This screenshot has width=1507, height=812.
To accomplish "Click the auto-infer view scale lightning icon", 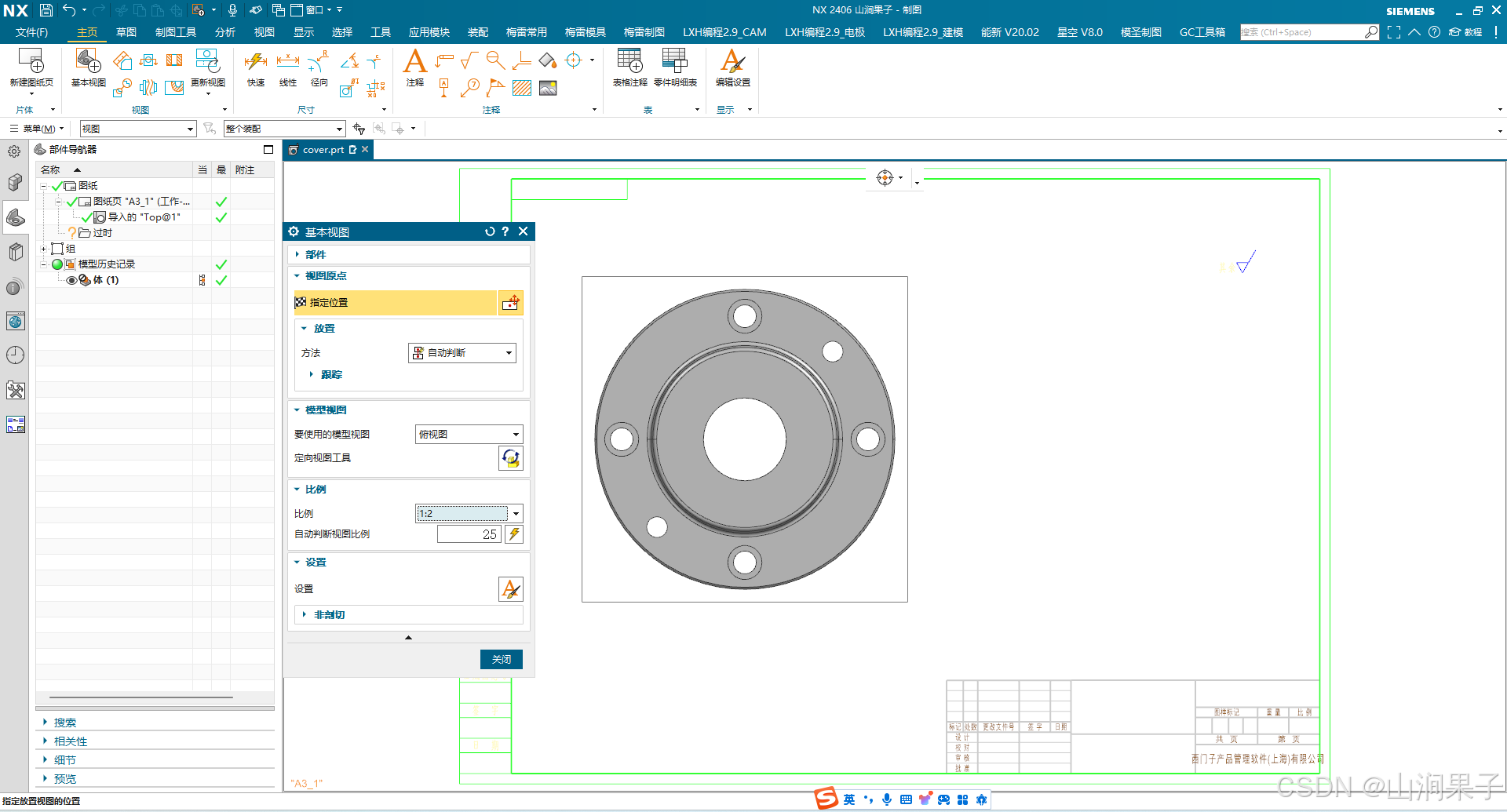I will [514, 534].
